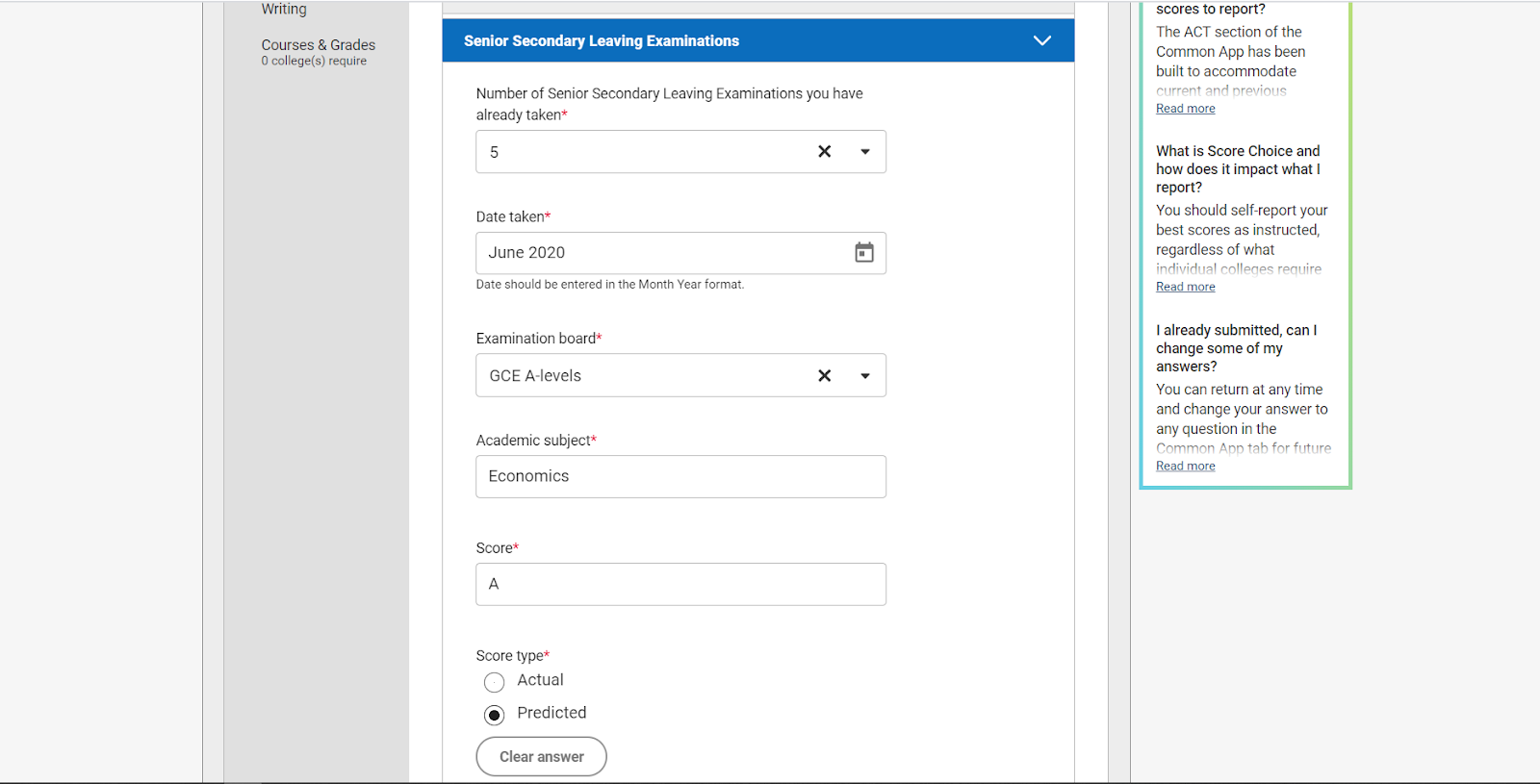Image resolution: width=1540 pixels, height=784 pixels.
Task: Click the Senior Secondary Leaving Examinations header
Action: [602, 40]
